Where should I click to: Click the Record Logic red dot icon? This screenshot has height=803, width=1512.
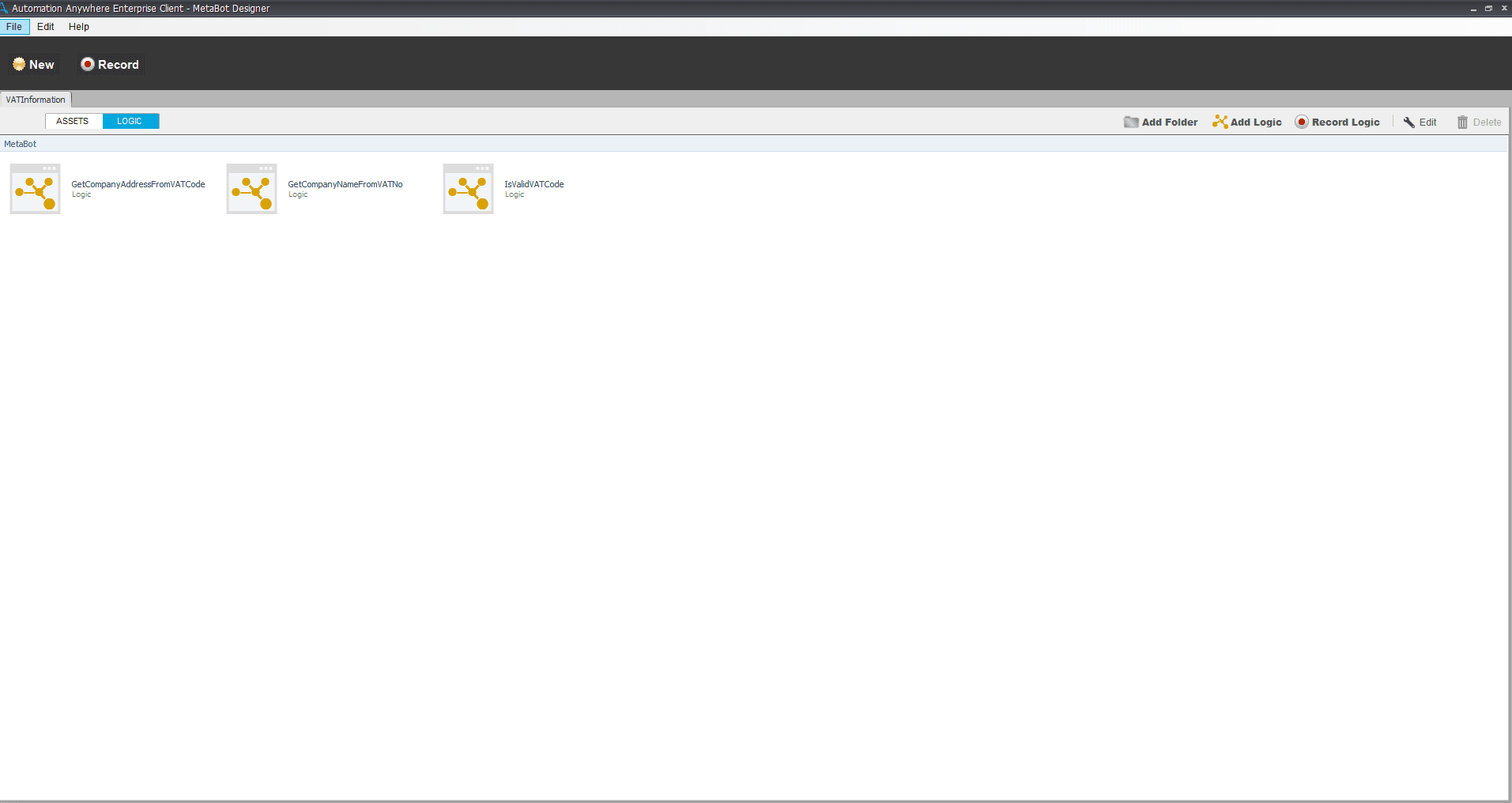point(1302,122)
